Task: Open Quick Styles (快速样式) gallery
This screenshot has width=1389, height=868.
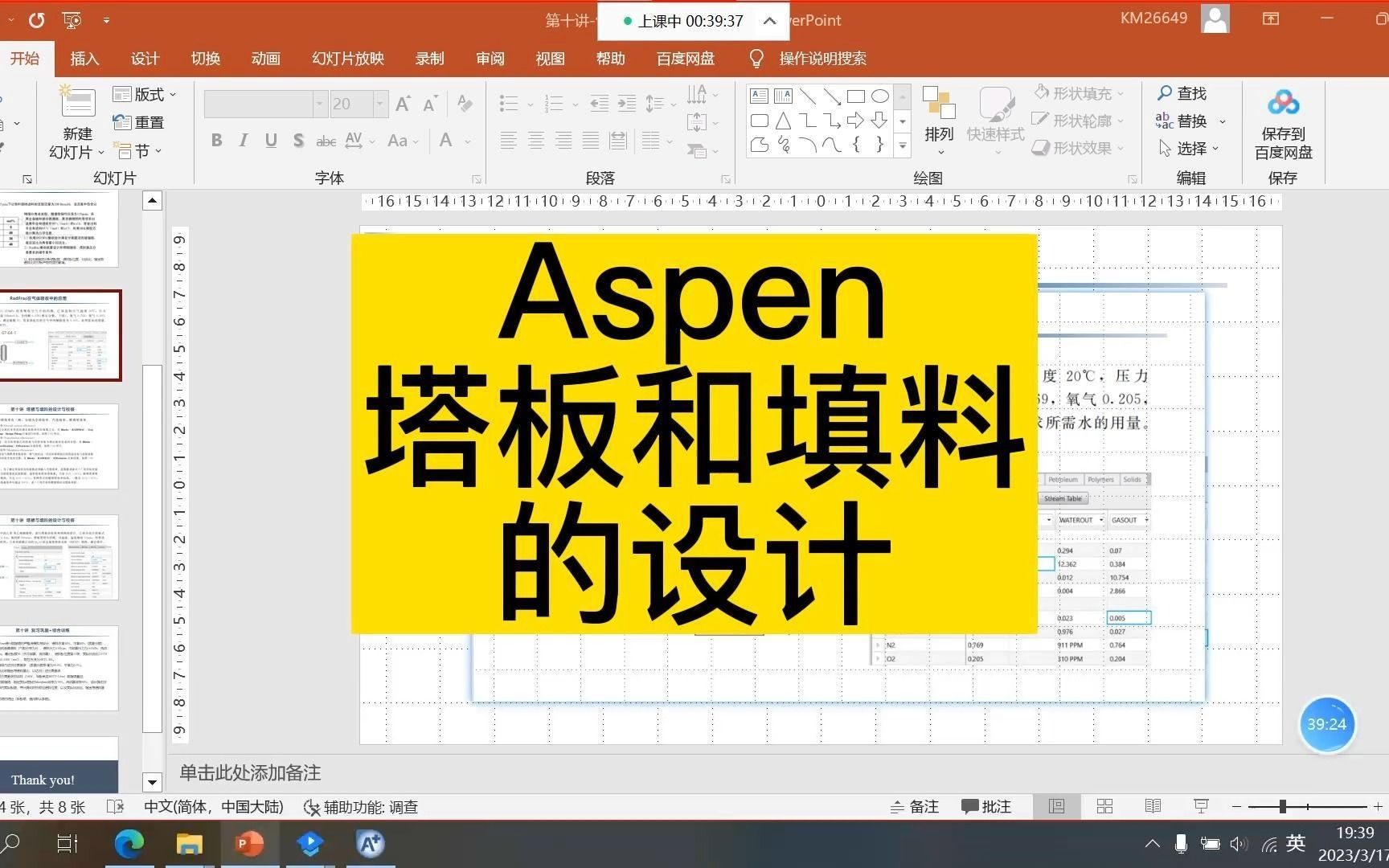Action: pyautogui.click(x=995, y=119)
